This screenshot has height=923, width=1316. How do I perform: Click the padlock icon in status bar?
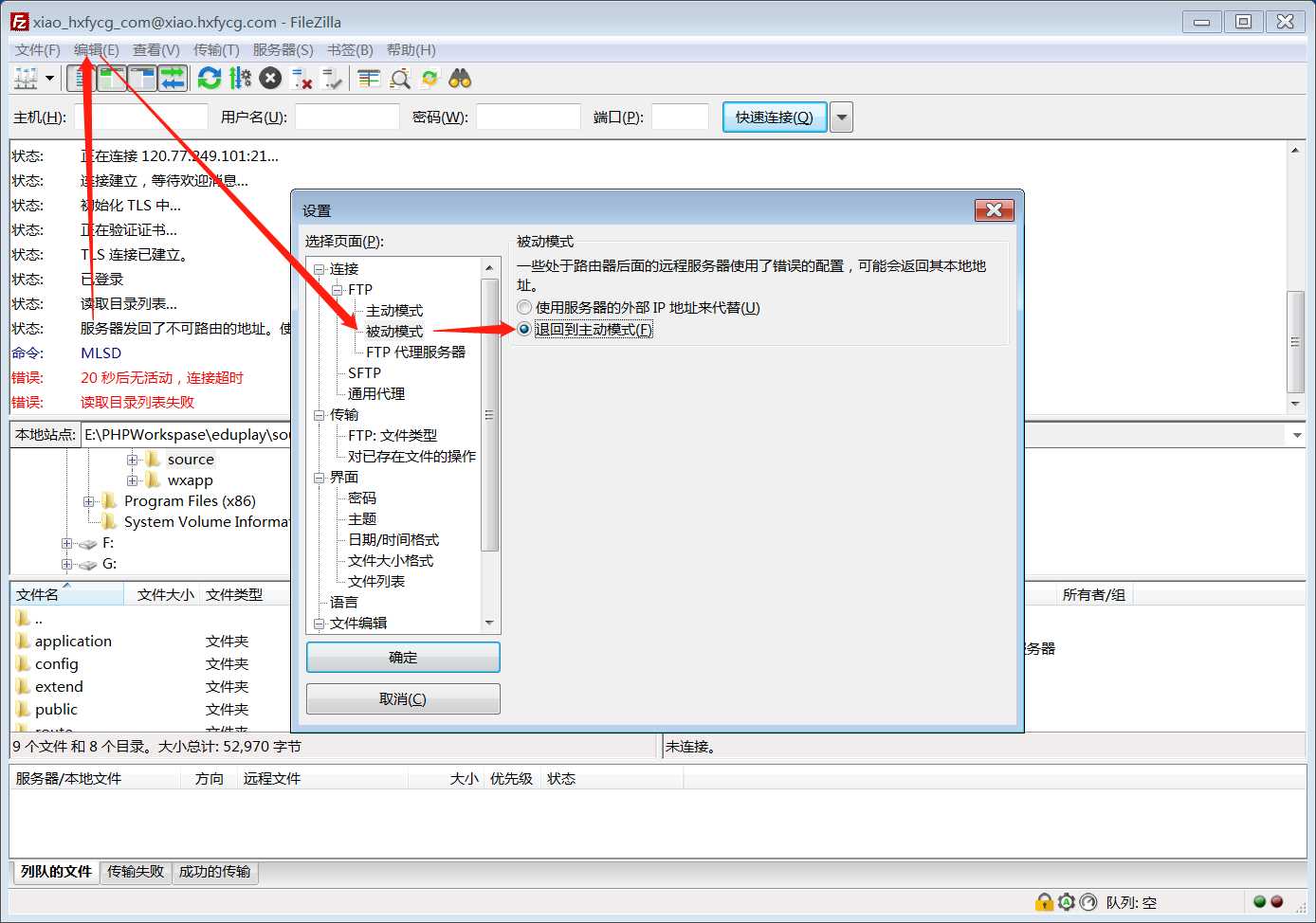(1044, 902)
